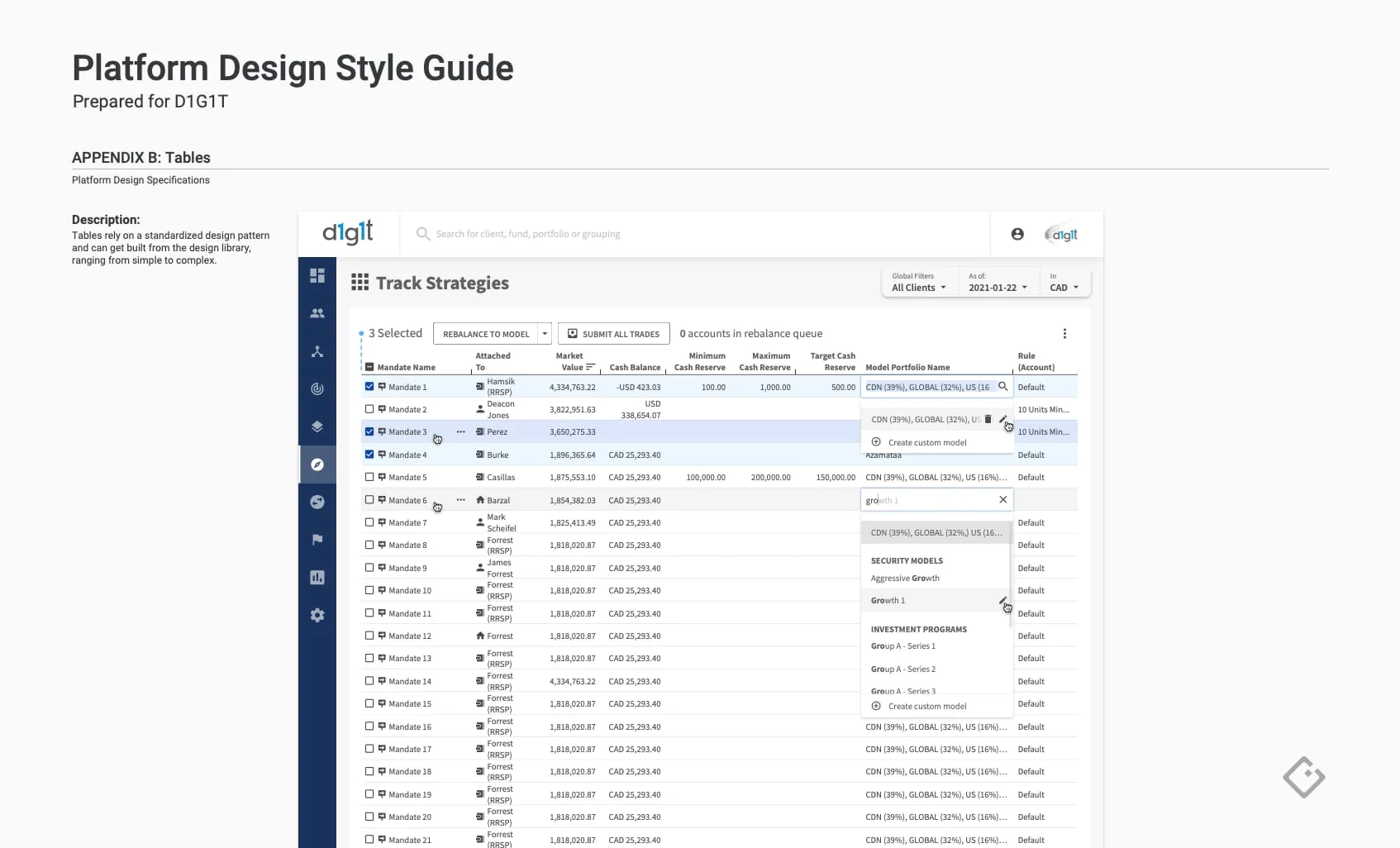Open the settings gear in sidebar
Image resolution: width=1400 pixels, height=848 pixels.
[317, 615]
